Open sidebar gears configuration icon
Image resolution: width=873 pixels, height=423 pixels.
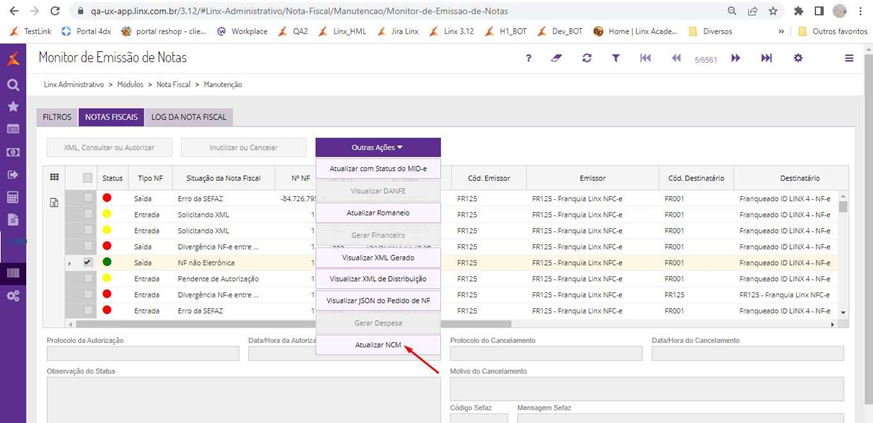tap(13, 296)
